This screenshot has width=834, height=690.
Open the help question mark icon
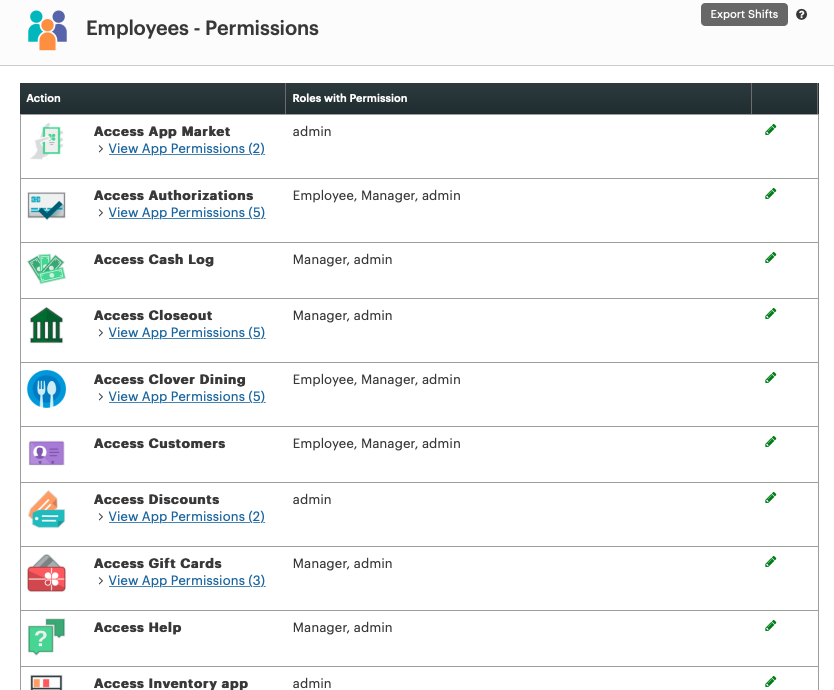[801, 14]
